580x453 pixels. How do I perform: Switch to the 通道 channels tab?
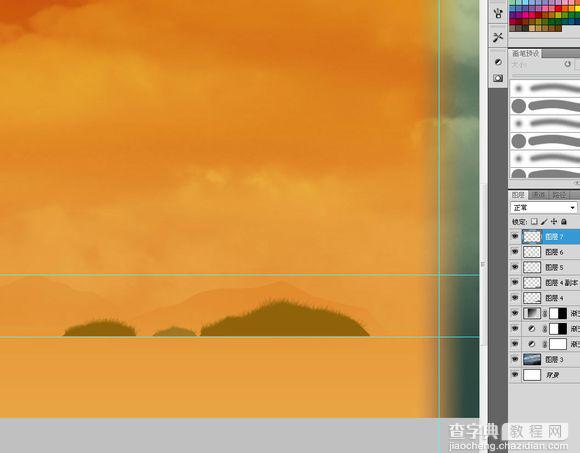click(538, 195)
